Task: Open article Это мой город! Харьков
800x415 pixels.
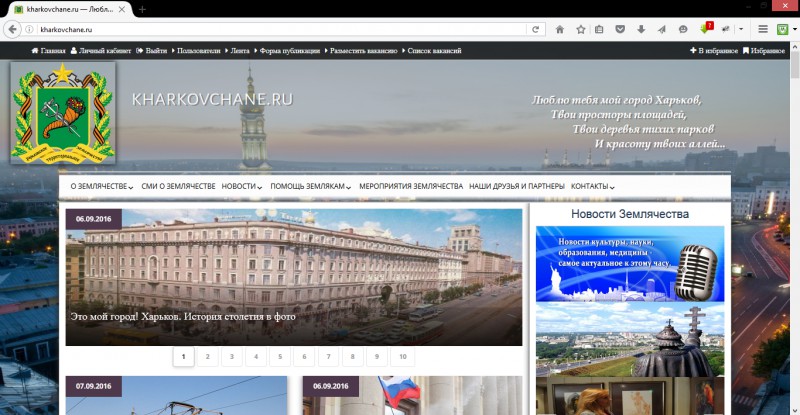Action: click(x=183, y=316)
